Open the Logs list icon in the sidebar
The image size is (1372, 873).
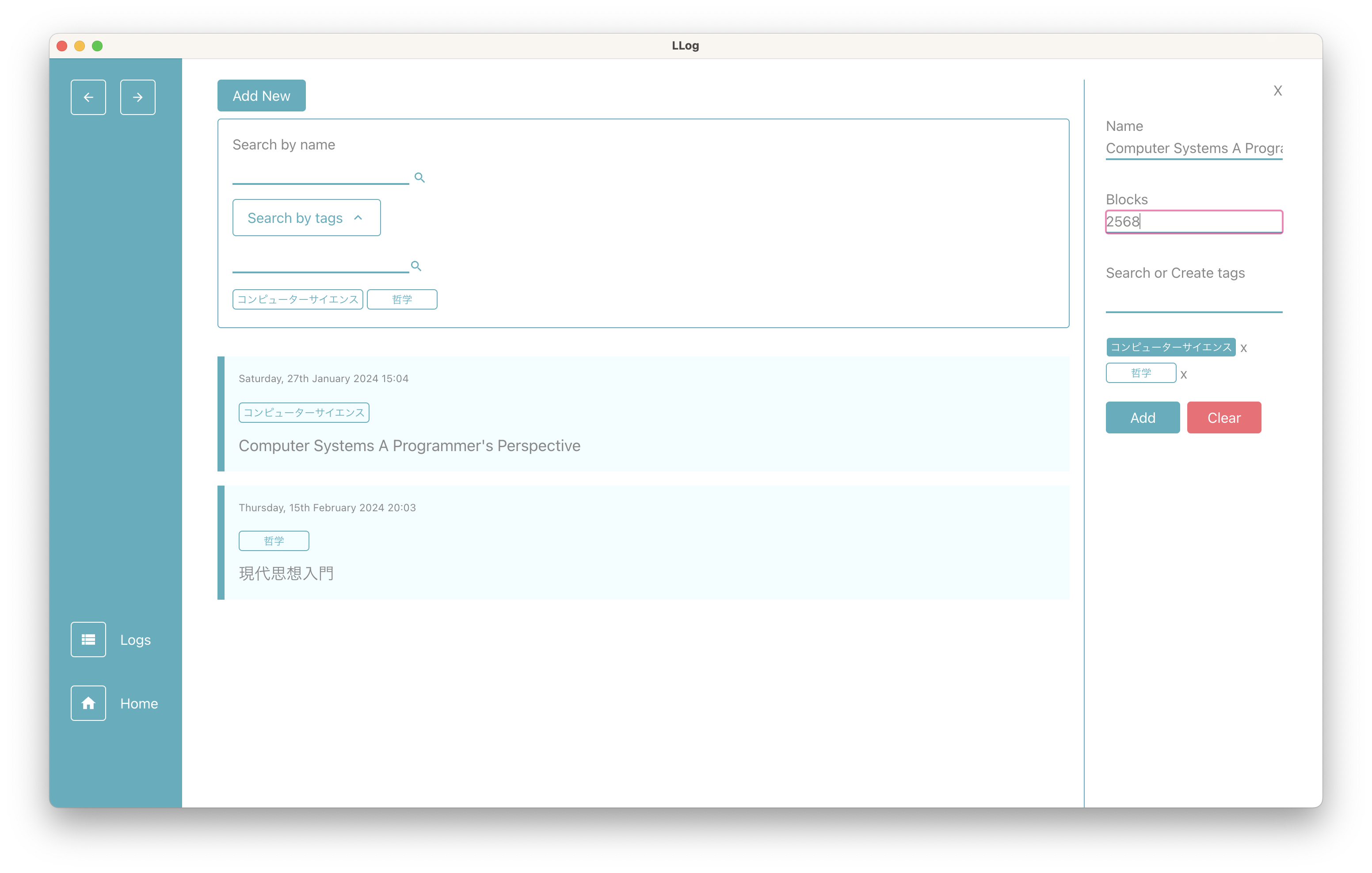pos(88,639)
